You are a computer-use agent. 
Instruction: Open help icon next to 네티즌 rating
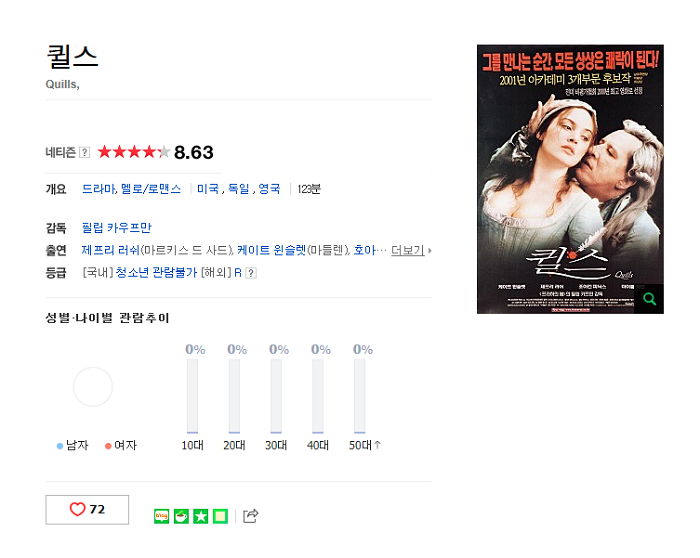[84, 153]
